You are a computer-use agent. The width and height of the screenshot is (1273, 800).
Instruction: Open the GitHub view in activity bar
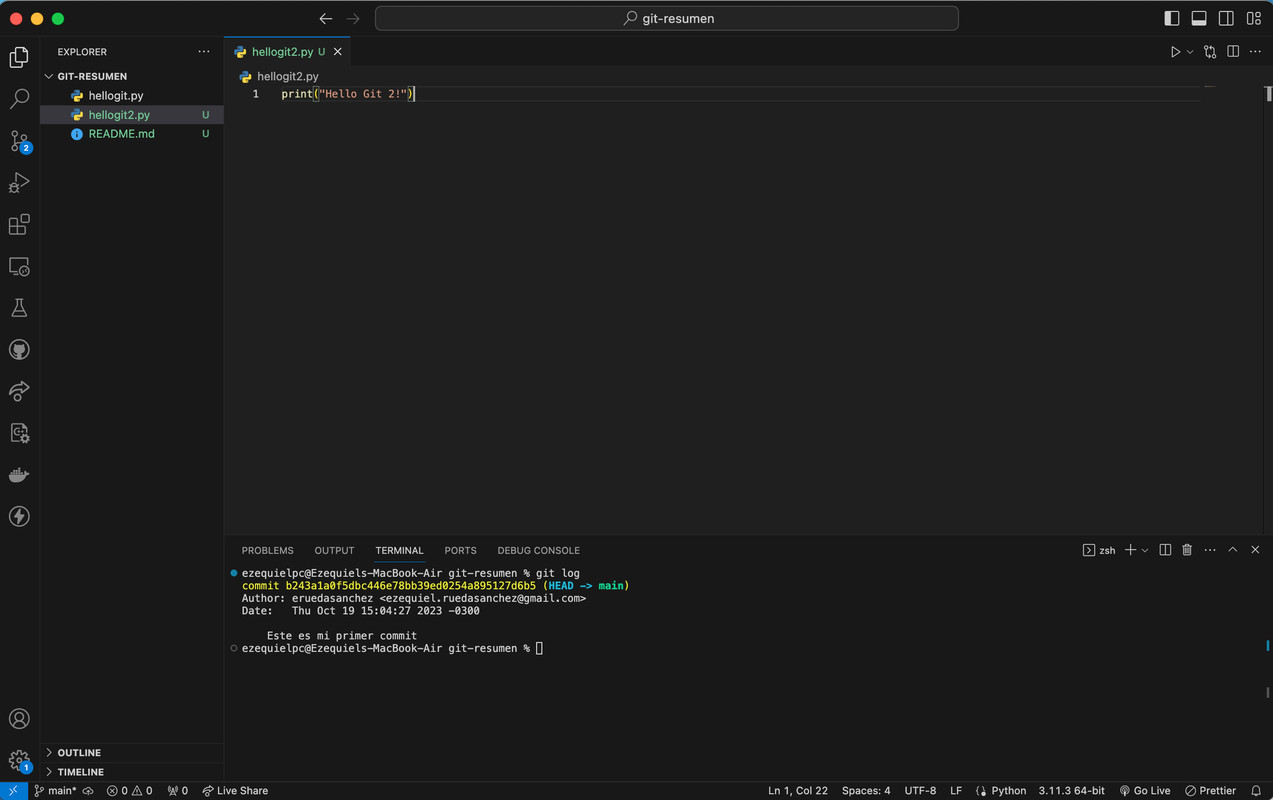19,350
